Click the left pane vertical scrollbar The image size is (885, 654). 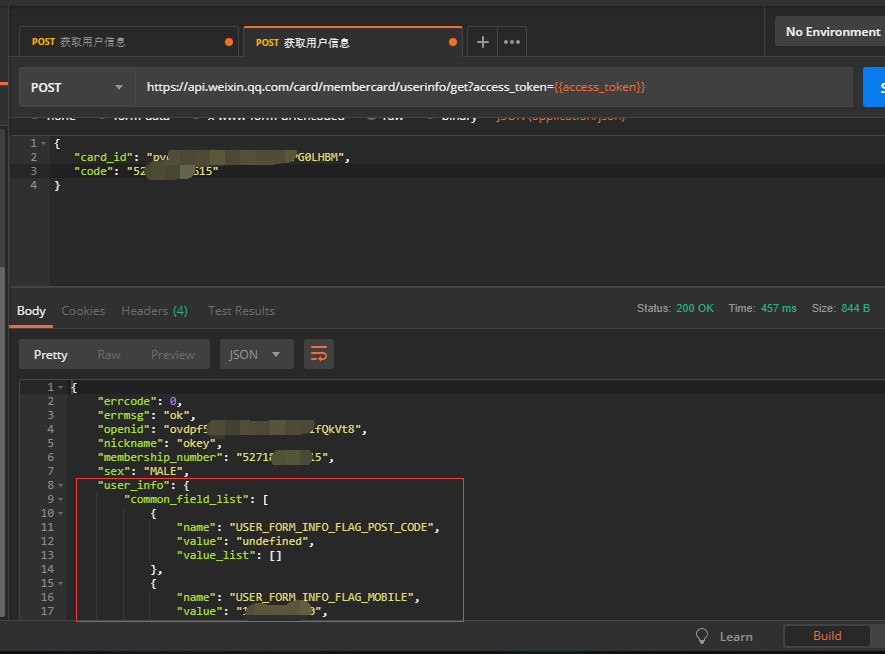point(3,440)
